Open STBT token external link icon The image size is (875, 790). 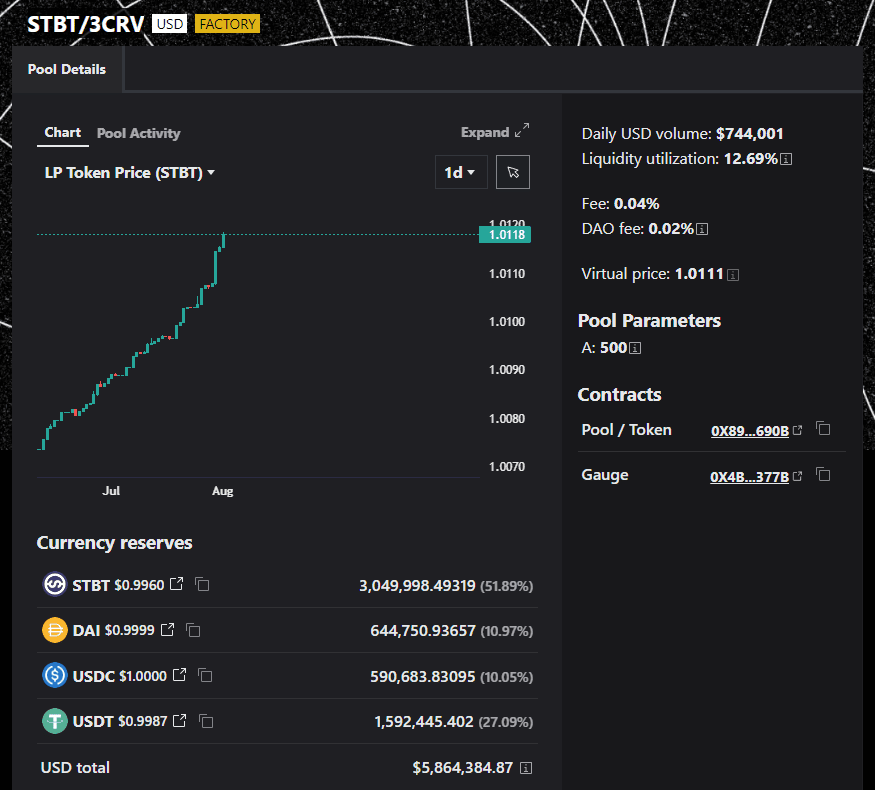(x=176, y=584)
